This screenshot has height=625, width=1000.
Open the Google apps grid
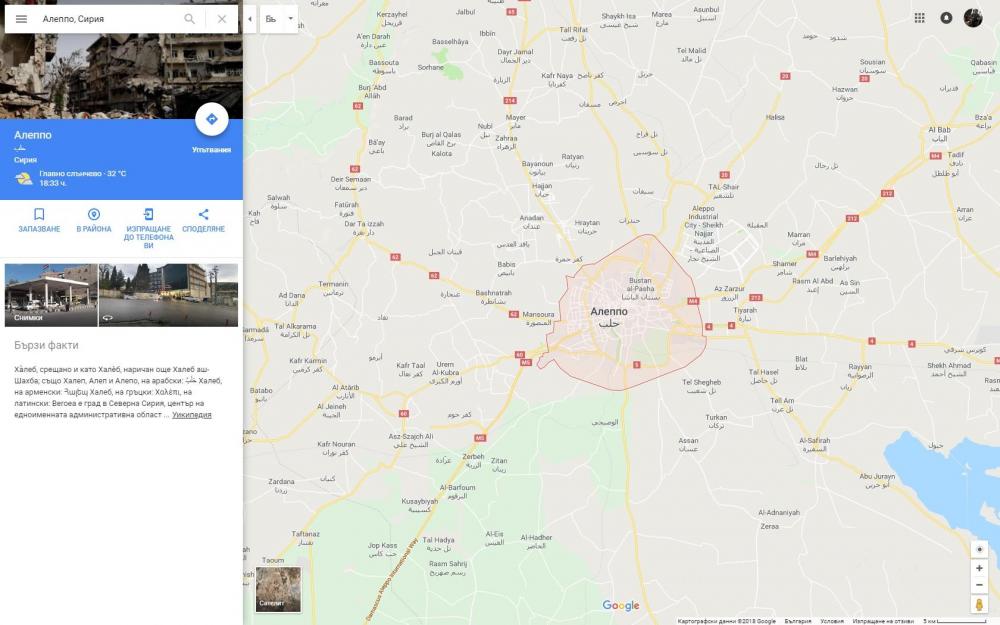pyautogui.click(x=920, y=18)
